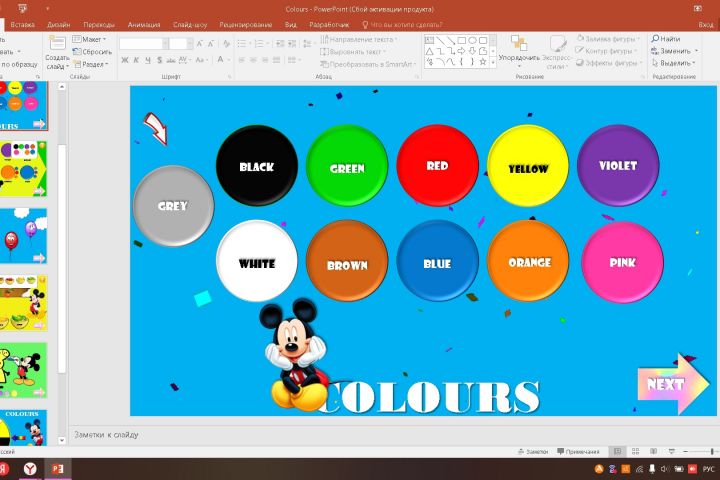Toggle bulleted list
This screenshot has height=480, width=720.
[x=242, y=44]
